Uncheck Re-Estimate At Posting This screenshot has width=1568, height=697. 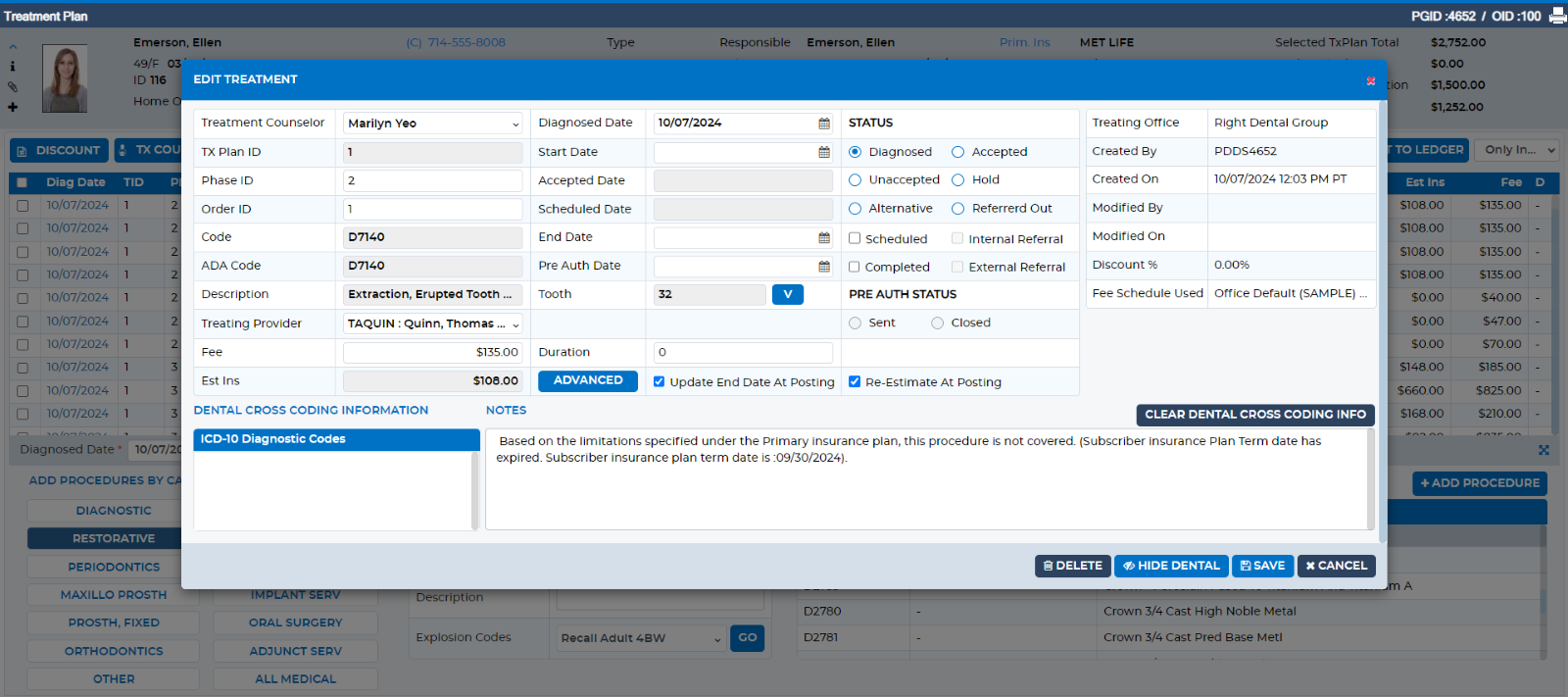855,382
